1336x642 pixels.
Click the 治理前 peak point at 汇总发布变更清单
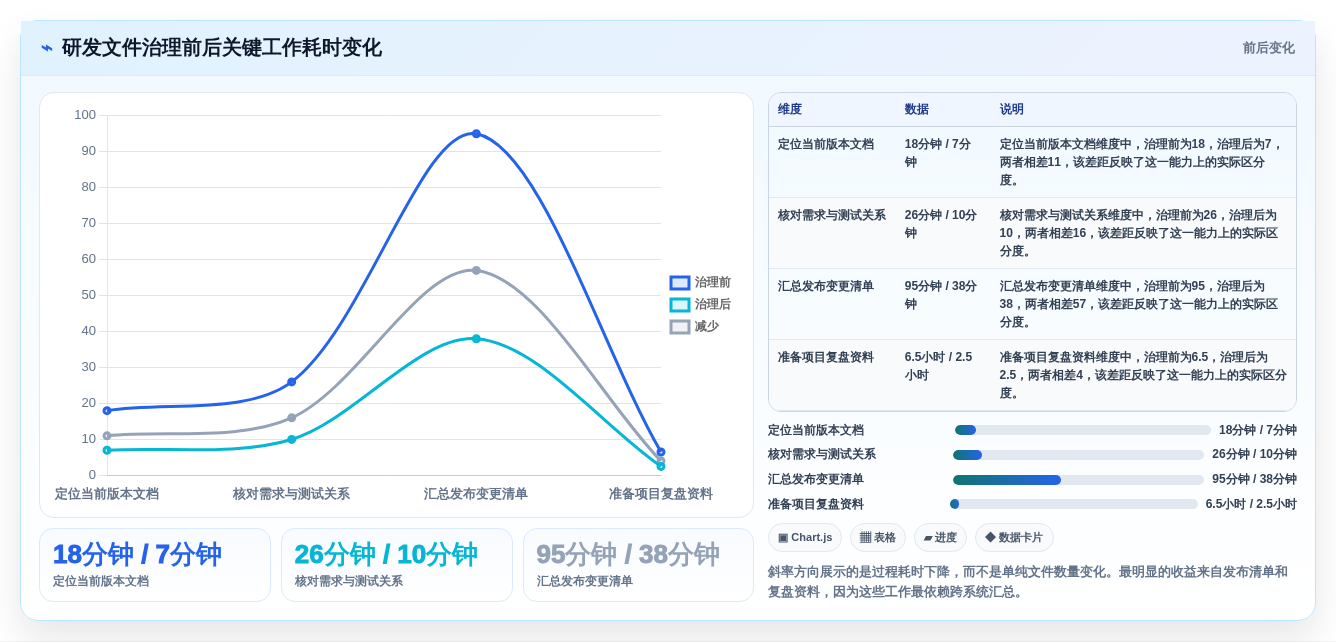[x=476, y=134]
